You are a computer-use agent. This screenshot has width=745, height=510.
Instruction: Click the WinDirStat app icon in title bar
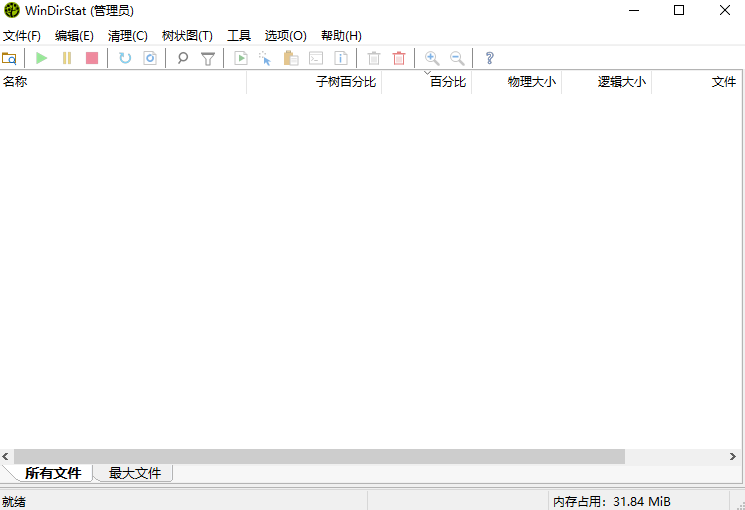[x=12, y=10]
